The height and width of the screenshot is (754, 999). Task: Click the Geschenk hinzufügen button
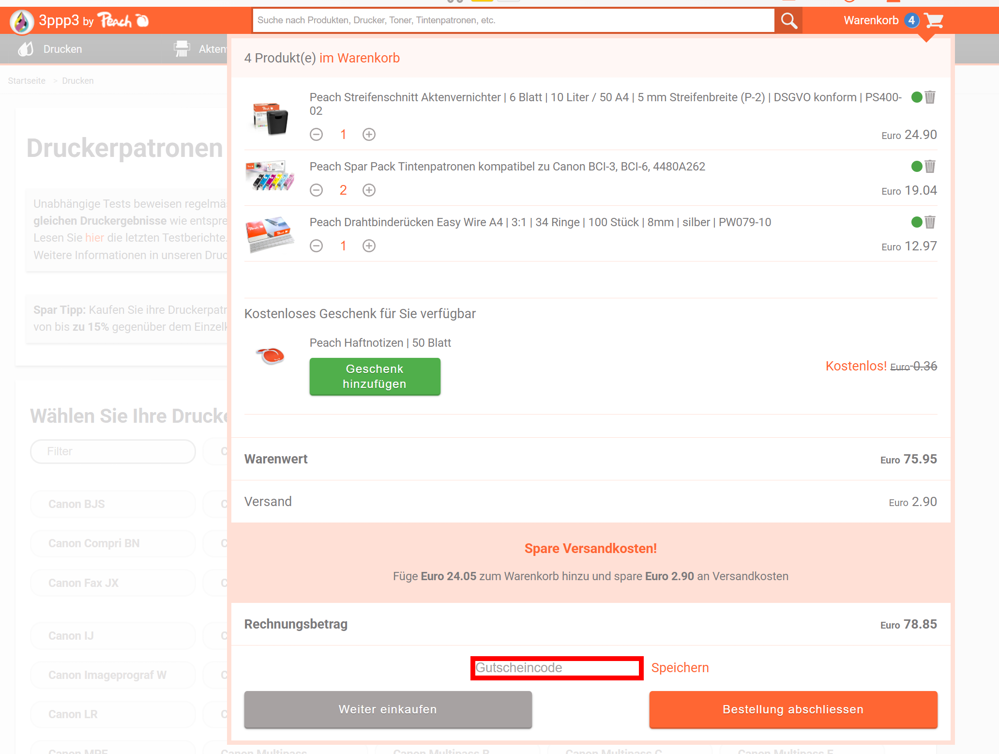[375, 377]
